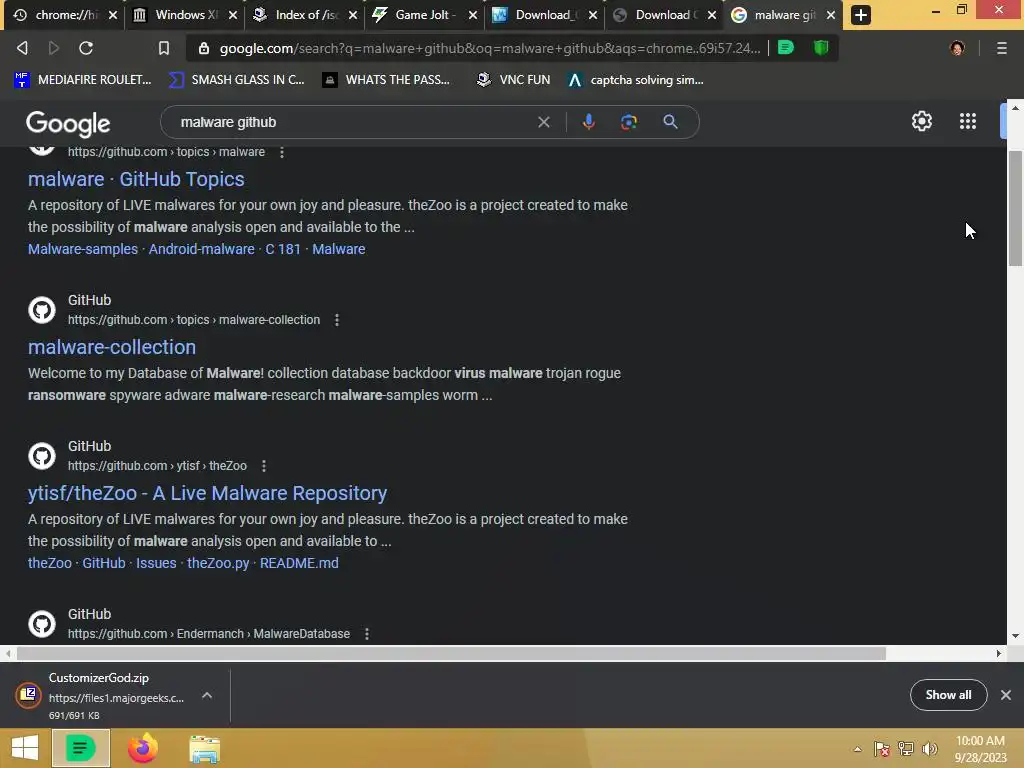The image size is (1024, 768).
Task: Submit the search with the magnifier icon
Action: click(x=670, y=121)
